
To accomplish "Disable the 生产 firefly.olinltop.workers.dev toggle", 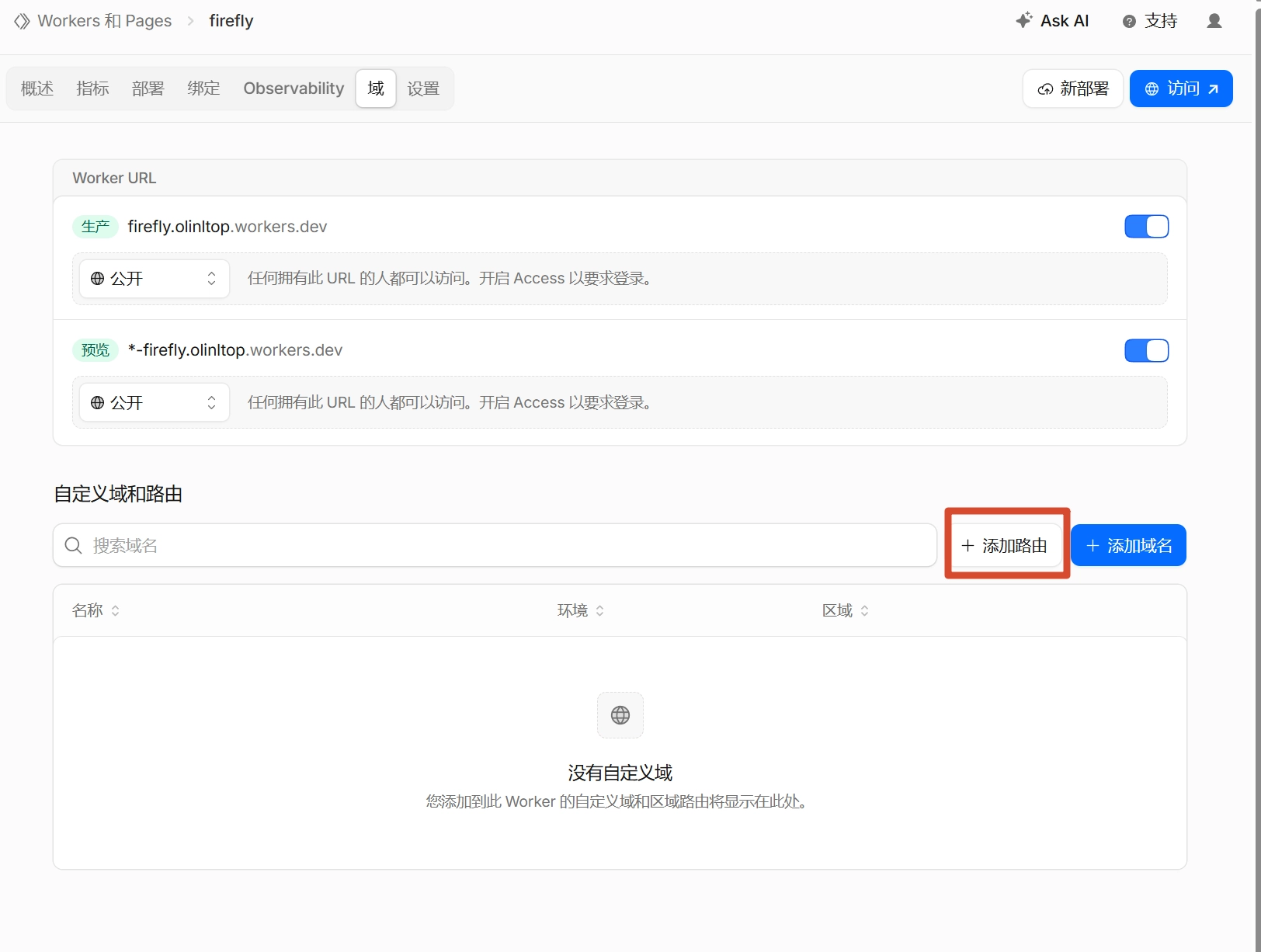I will pyautogui.click(x=1146, y=227).
